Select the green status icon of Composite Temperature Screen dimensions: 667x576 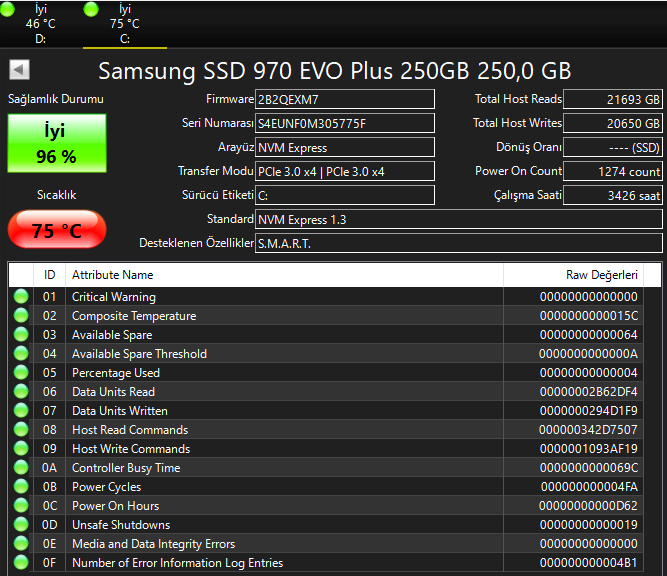21,315
